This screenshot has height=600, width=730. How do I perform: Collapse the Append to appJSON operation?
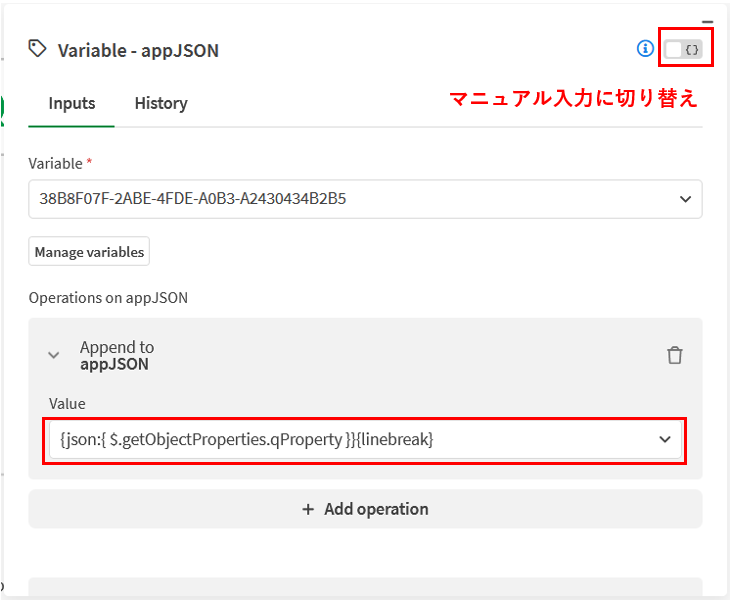point(54,355)
